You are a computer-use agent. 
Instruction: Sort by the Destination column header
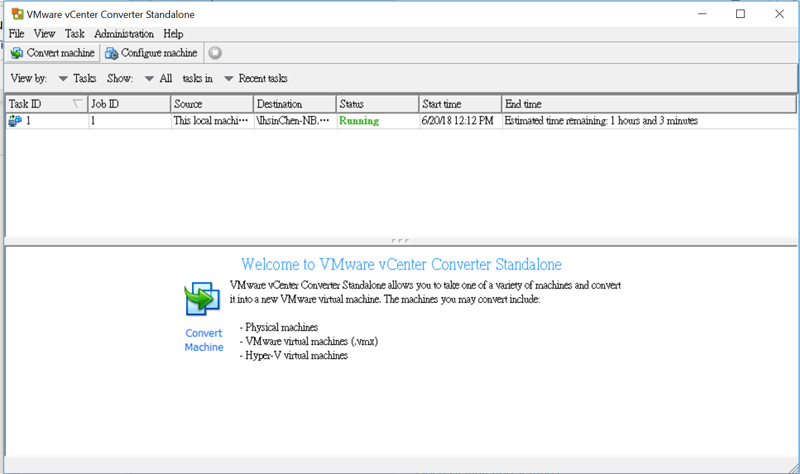coord(294,104)
